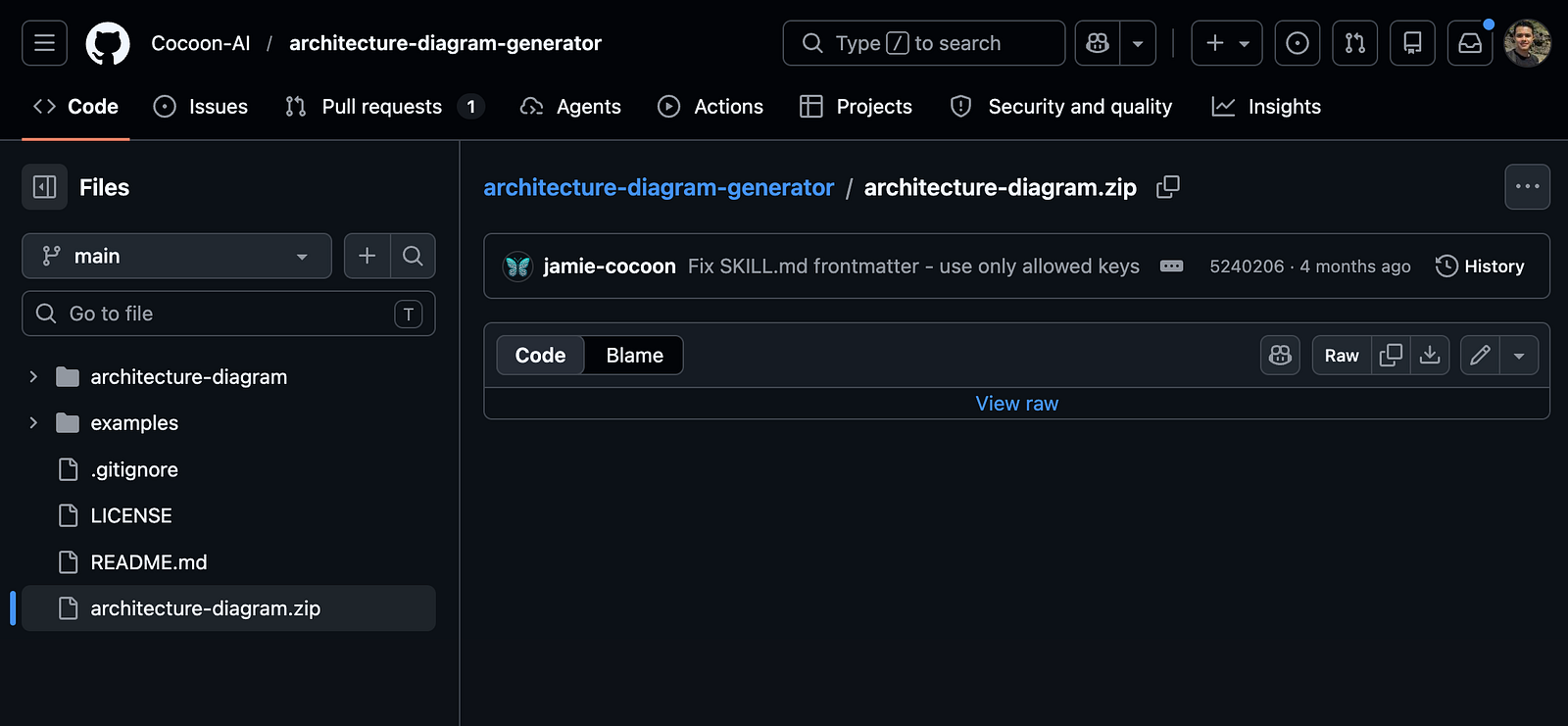
Task: Click the View raw link
Action: [x=1016, y=404]
